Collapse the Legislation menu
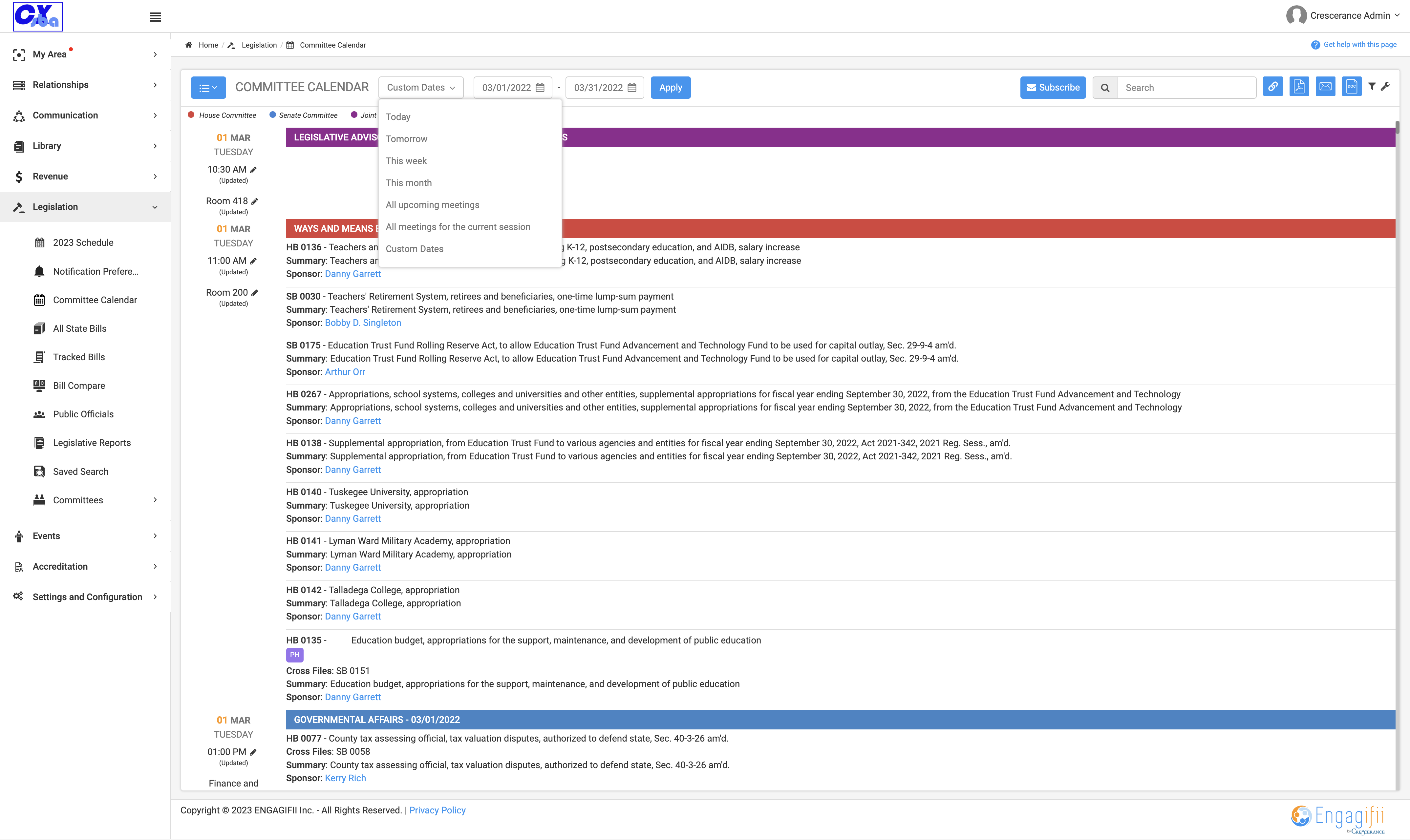1410x840 pixels. point(85,207)
